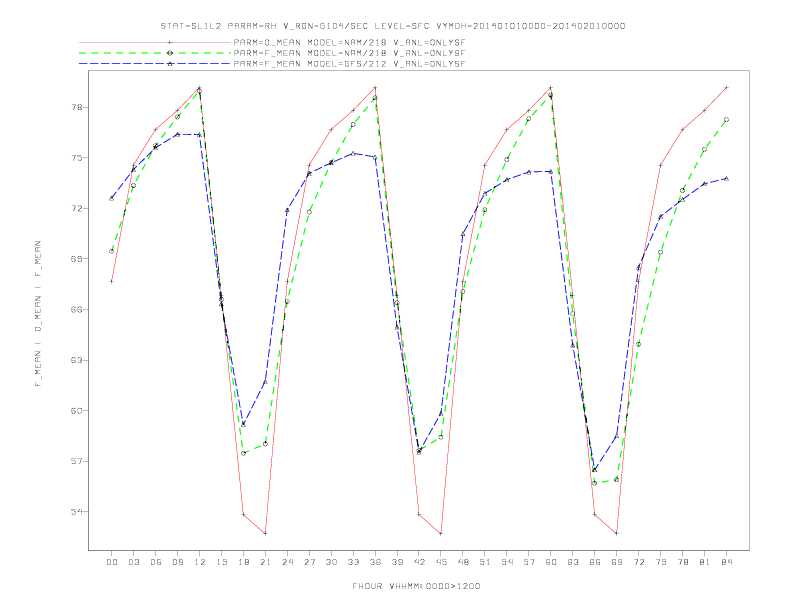Click y-axis tick value 54
The image size is (792, 612).
pos(77,512)
